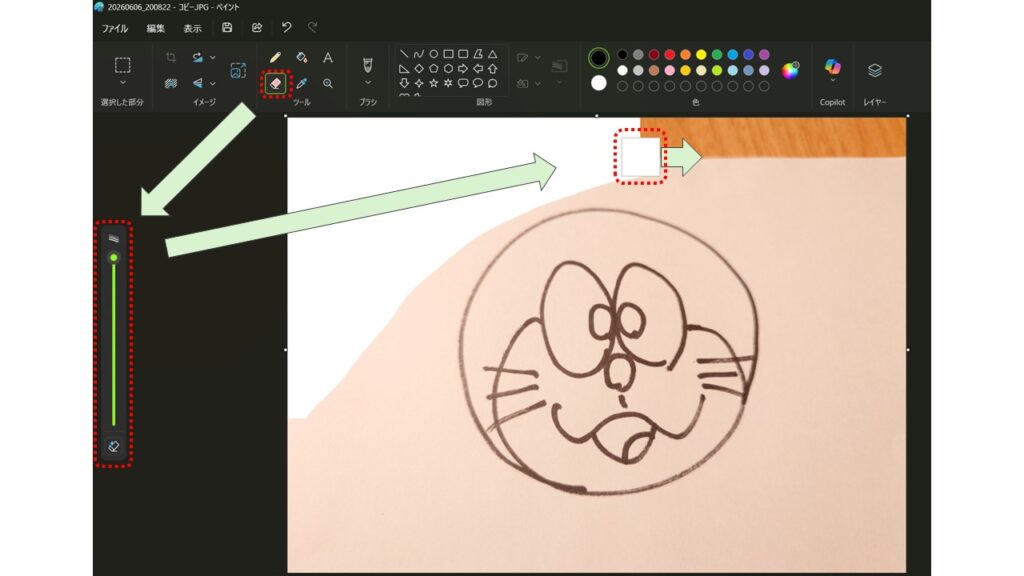The image size is (1024, 576).
Task: Toggle the レイヤー layers panel
Action: [874, 71]
